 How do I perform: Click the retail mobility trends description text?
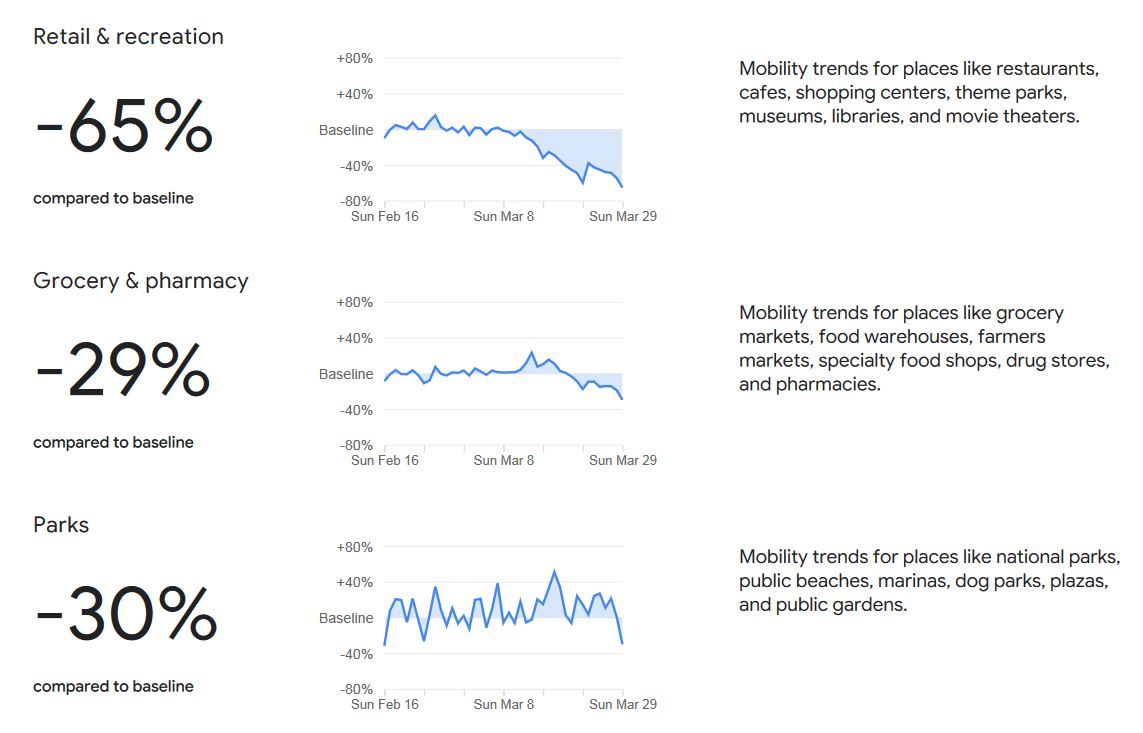(918, 93)
